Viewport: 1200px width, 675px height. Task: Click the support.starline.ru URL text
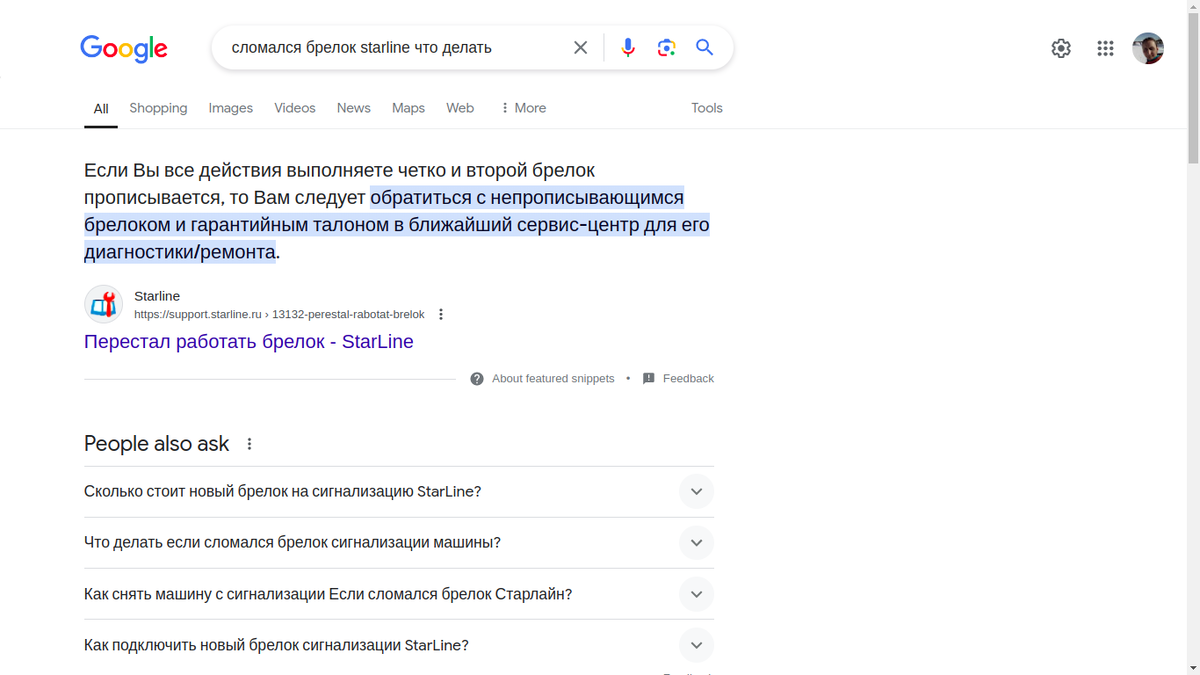tap(279, 314)
